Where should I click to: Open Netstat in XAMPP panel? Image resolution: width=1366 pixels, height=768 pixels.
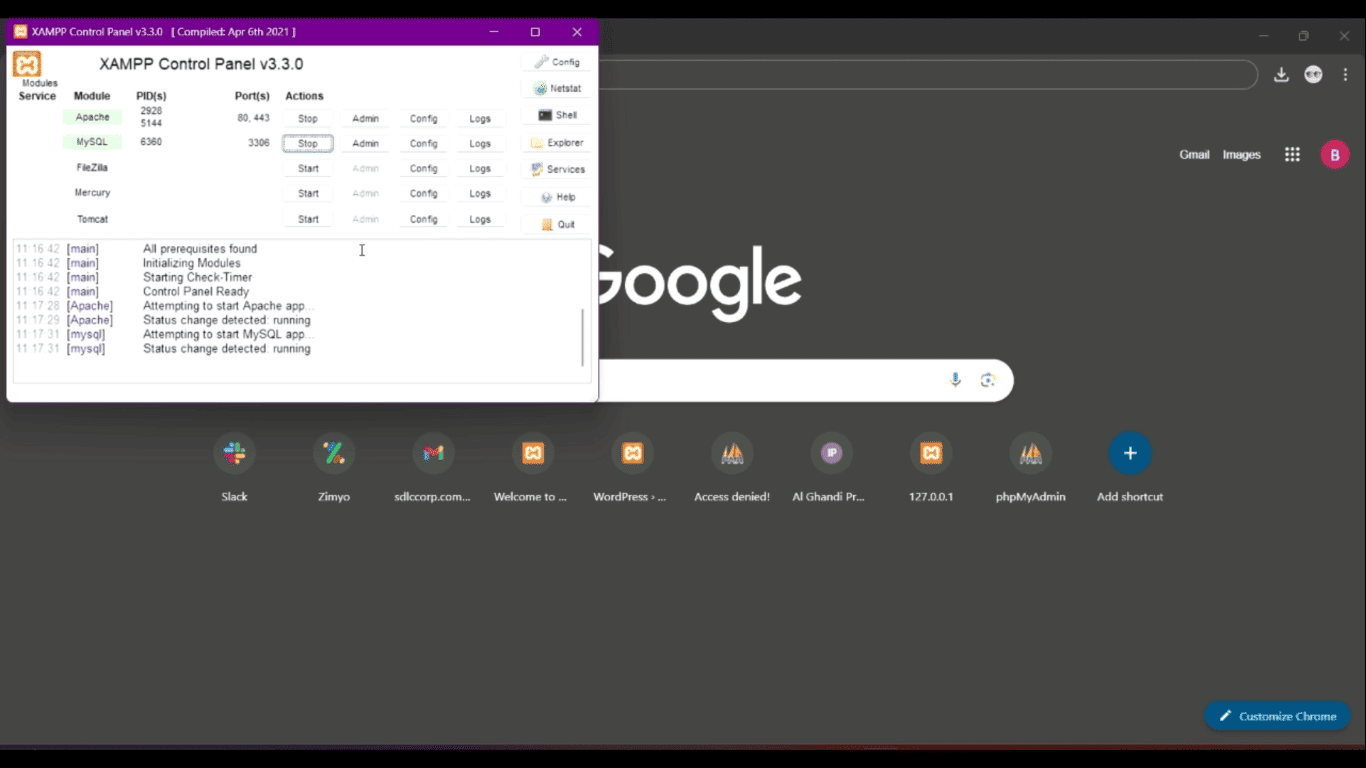tap(557, 88)
